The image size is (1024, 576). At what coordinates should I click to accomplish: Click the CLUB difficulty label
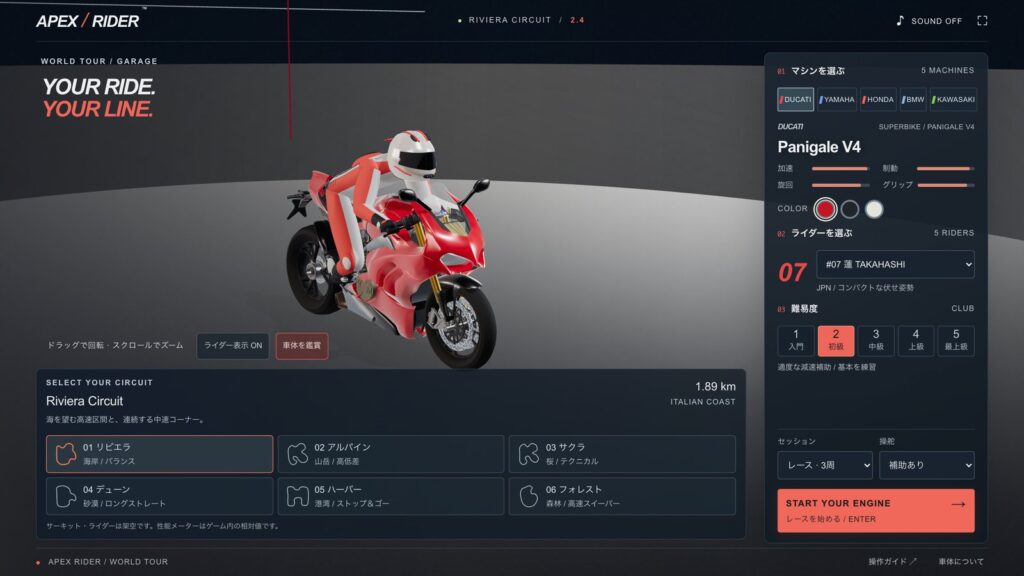963,308
